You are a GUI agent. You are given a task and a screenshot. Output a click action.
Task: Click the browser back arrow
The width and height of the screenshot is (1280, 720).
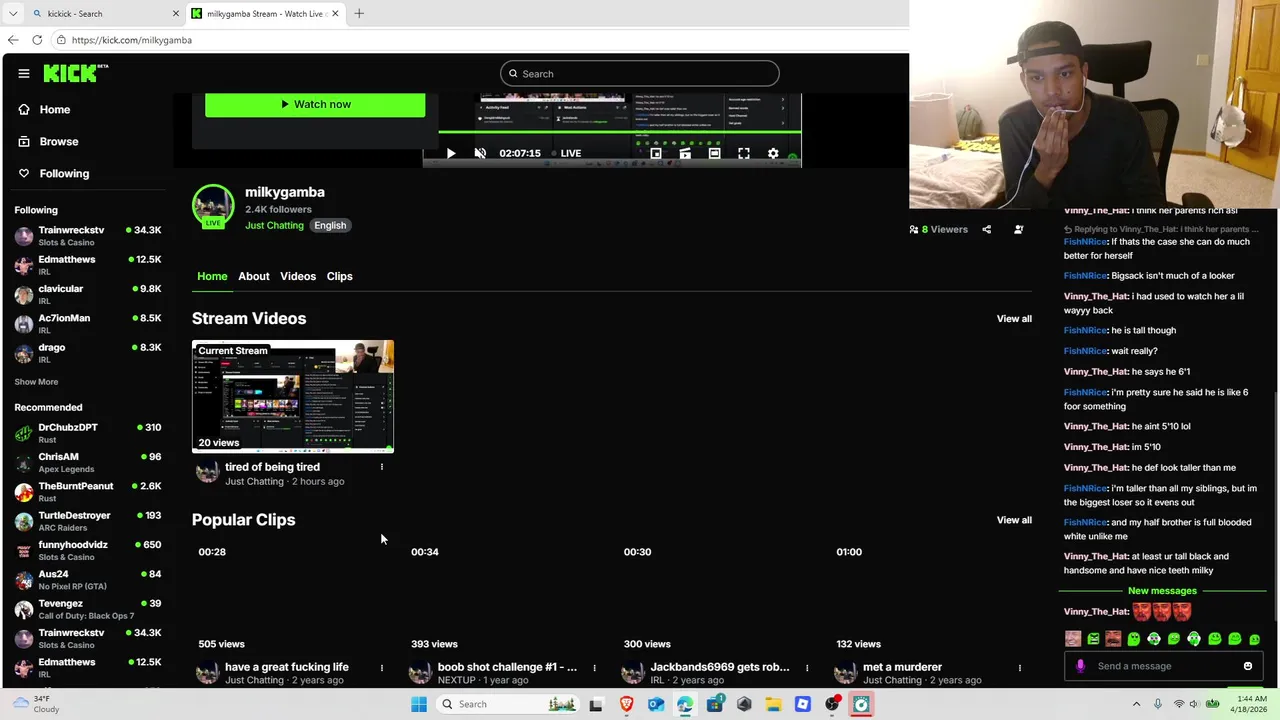coord(13,40)
